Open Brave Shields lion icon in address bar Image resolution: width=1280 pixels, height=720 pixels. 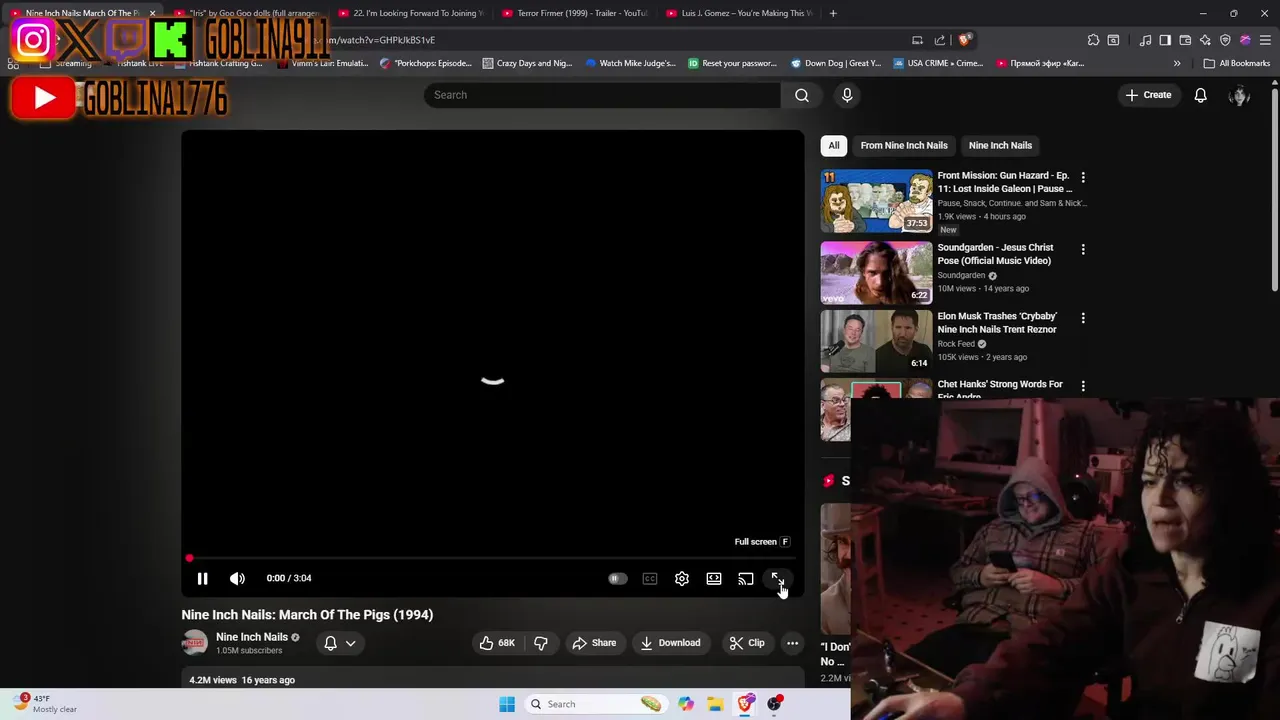[964, 40]
